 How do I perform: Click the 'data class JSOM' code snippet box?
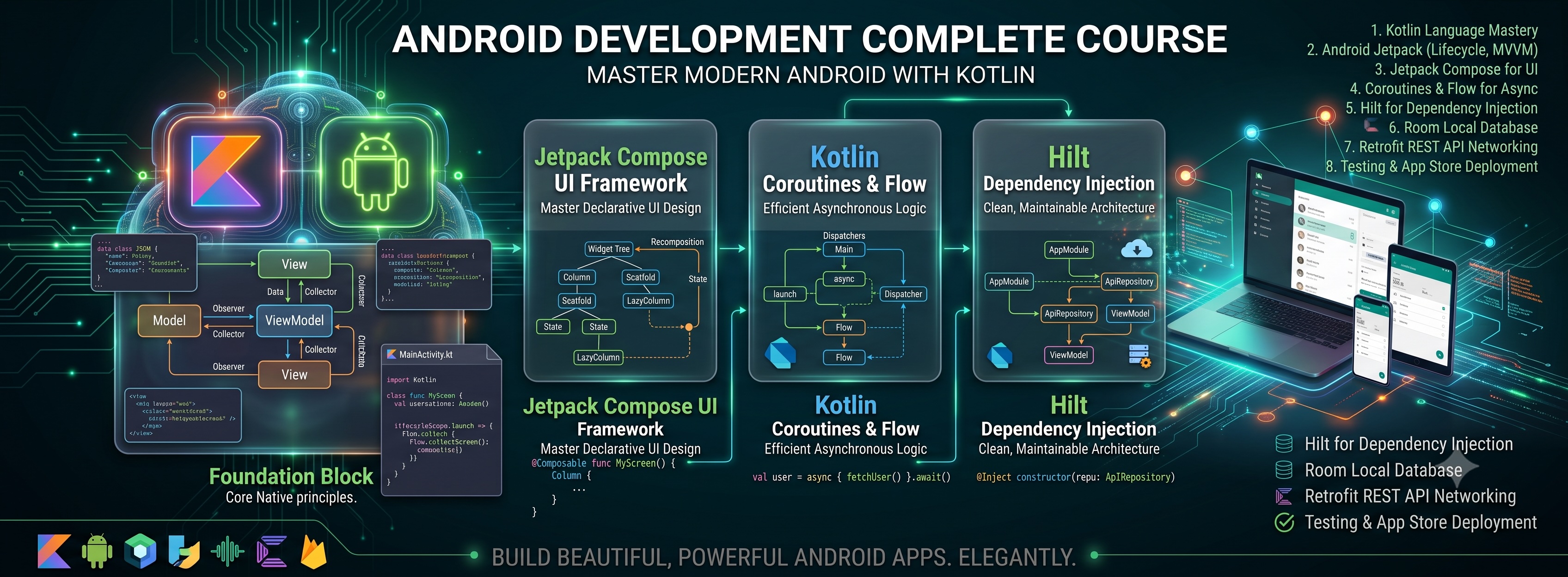tap(144, 262)
